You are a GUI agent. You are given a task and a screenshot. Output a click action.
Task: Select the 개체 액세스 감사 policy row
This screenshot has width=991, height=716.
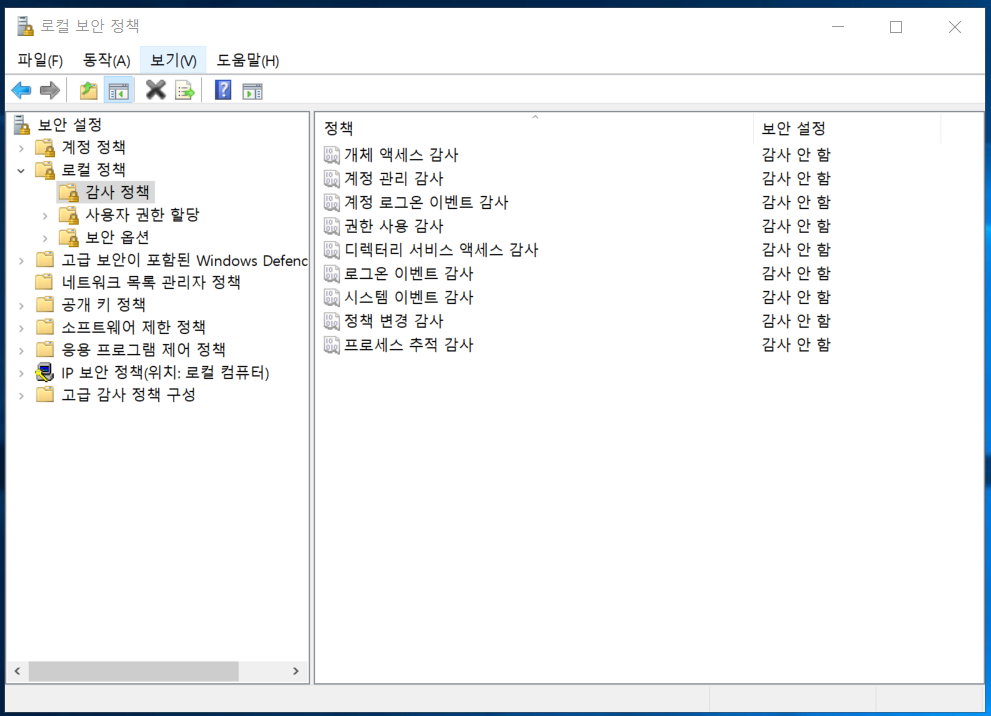(x=649, y=155)
